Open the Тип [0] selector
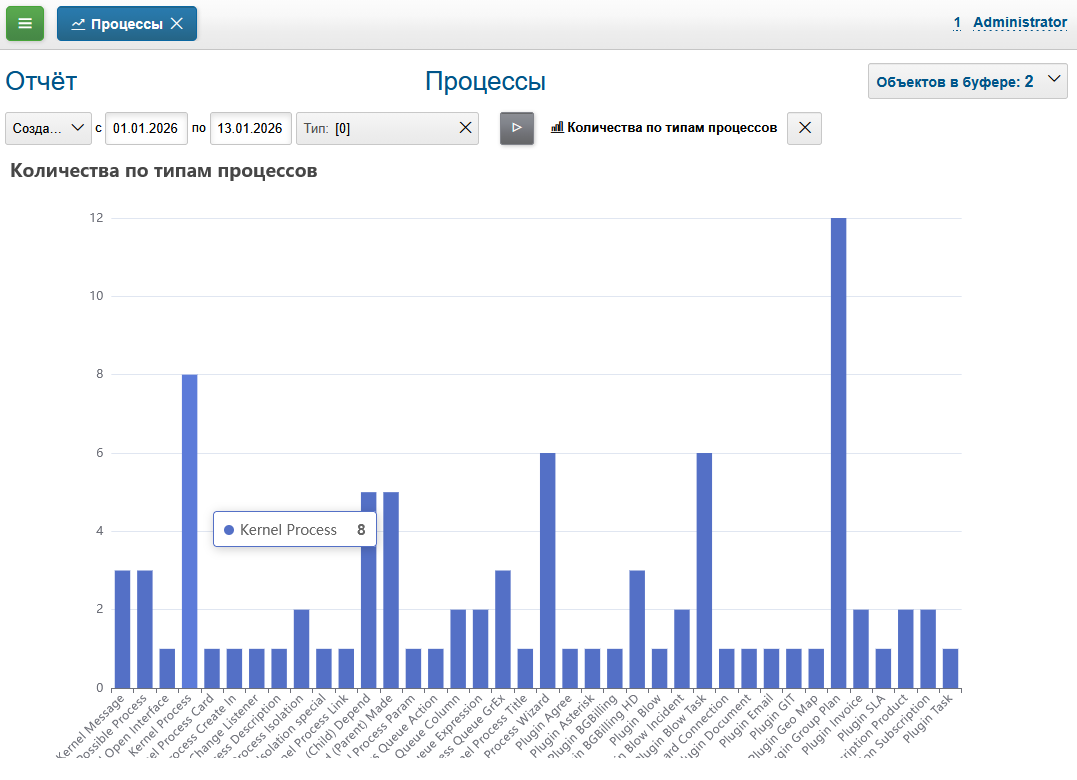Image resolution: width=1077 pixels, height=780 pixels. [x=375, y=128]
